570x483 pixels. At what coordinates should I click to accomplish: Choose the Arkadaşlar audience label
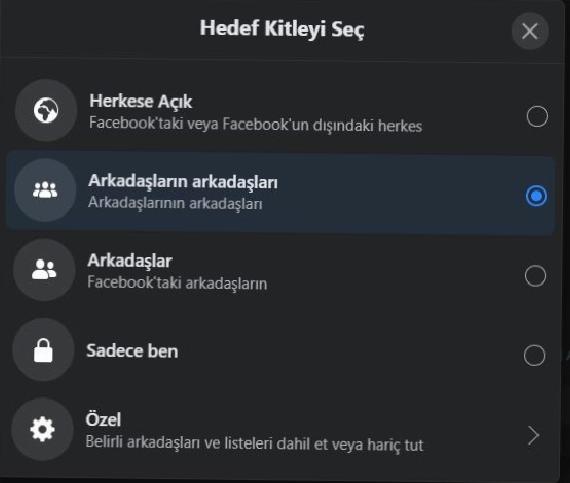(x=130, y=261)
